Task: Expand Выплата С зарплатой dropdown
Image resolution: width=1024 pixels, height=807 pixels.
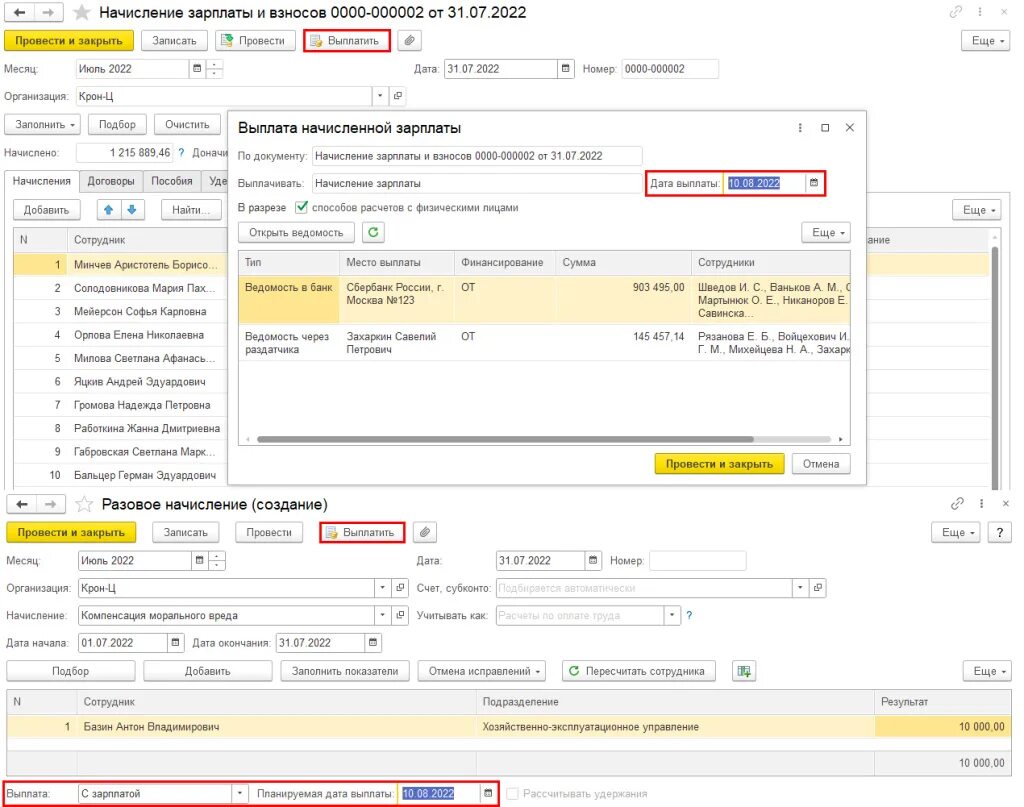Action: tap(240, 793)
